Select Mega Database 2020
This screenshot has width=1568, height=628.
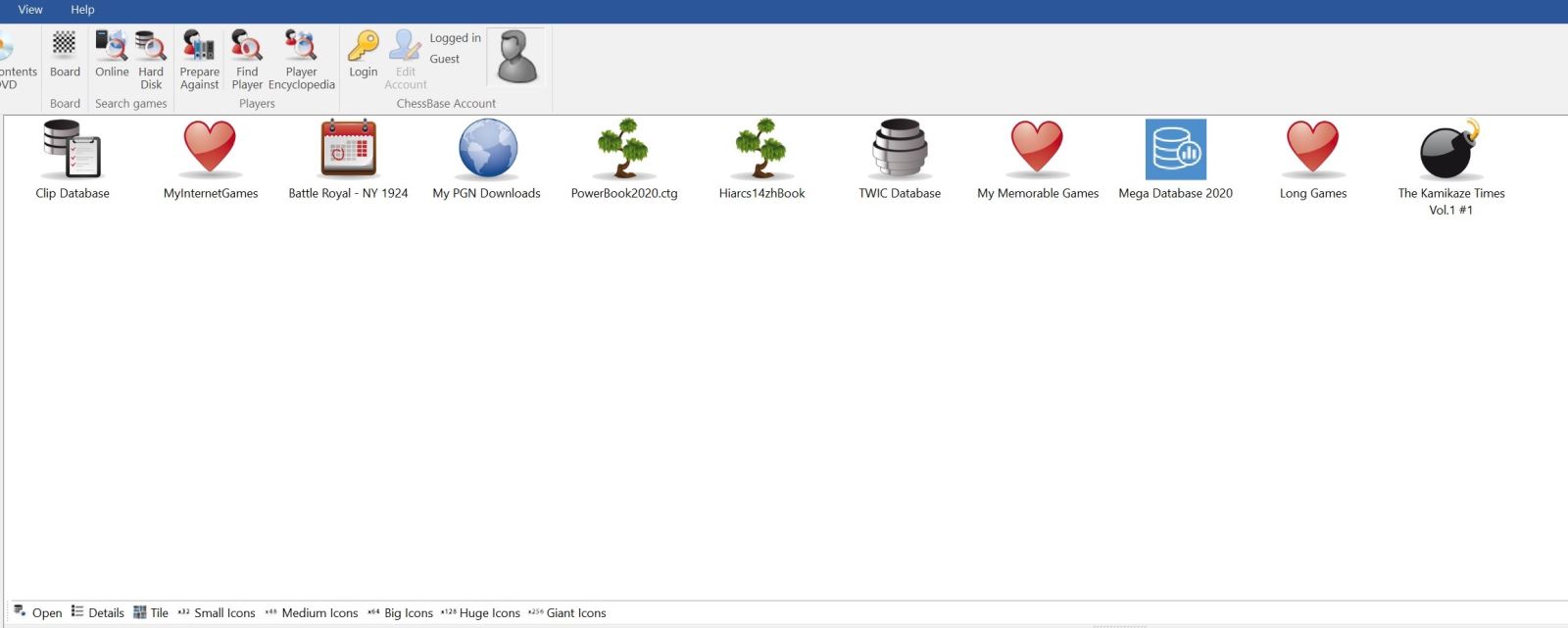pos(1175,150)
